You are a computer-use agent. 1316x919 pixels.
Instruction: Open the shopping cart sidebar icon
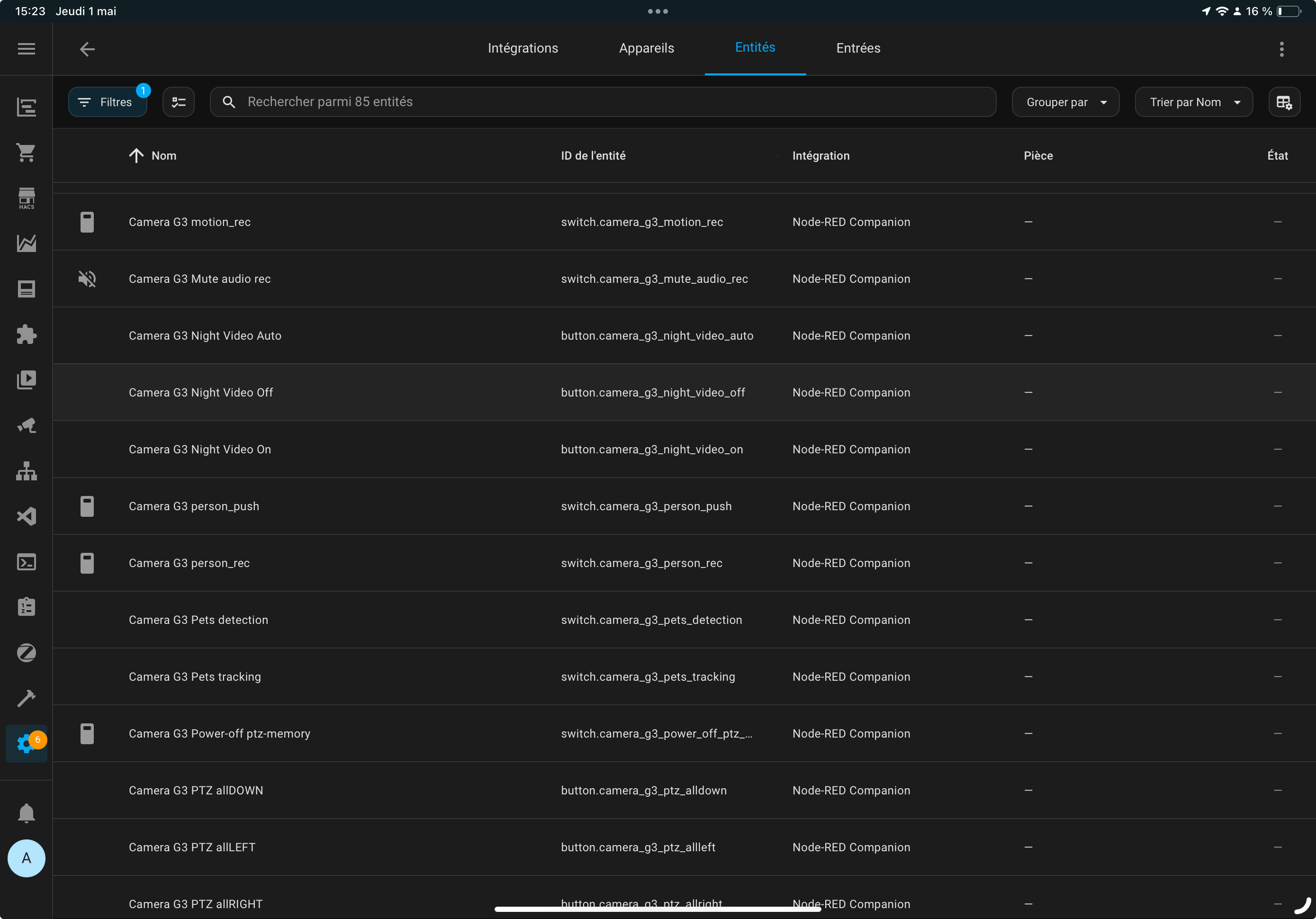27,152
